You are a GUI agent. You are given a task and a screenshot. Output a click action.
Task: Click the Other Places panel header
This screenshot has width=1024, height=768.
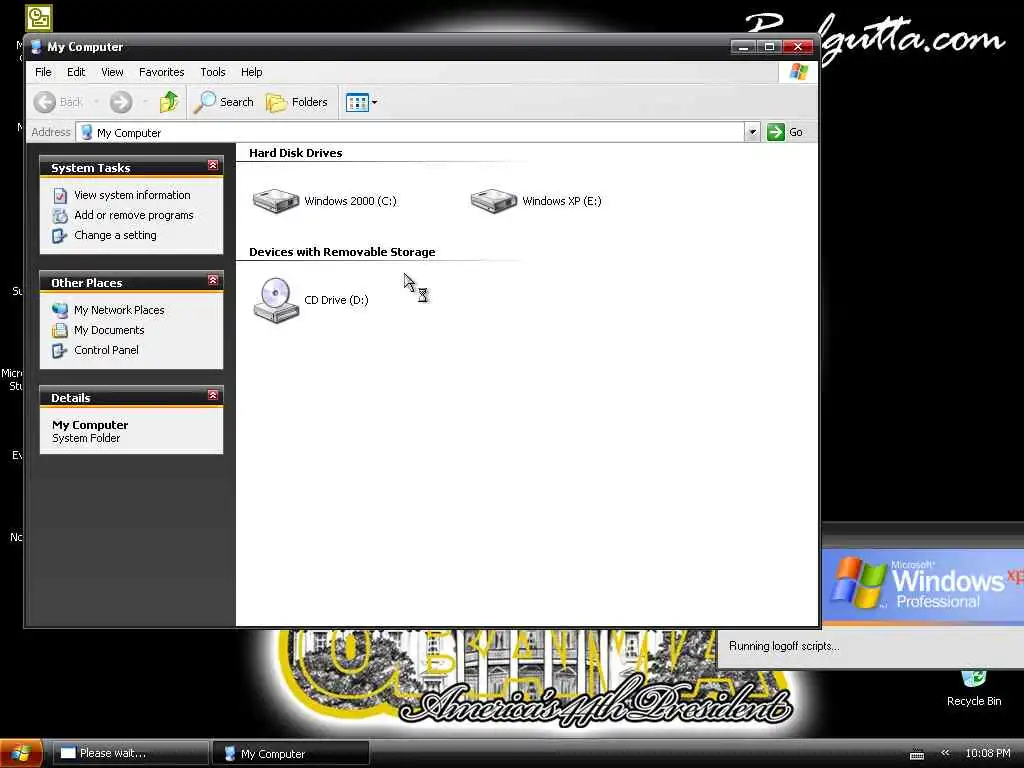coord(131,282)
